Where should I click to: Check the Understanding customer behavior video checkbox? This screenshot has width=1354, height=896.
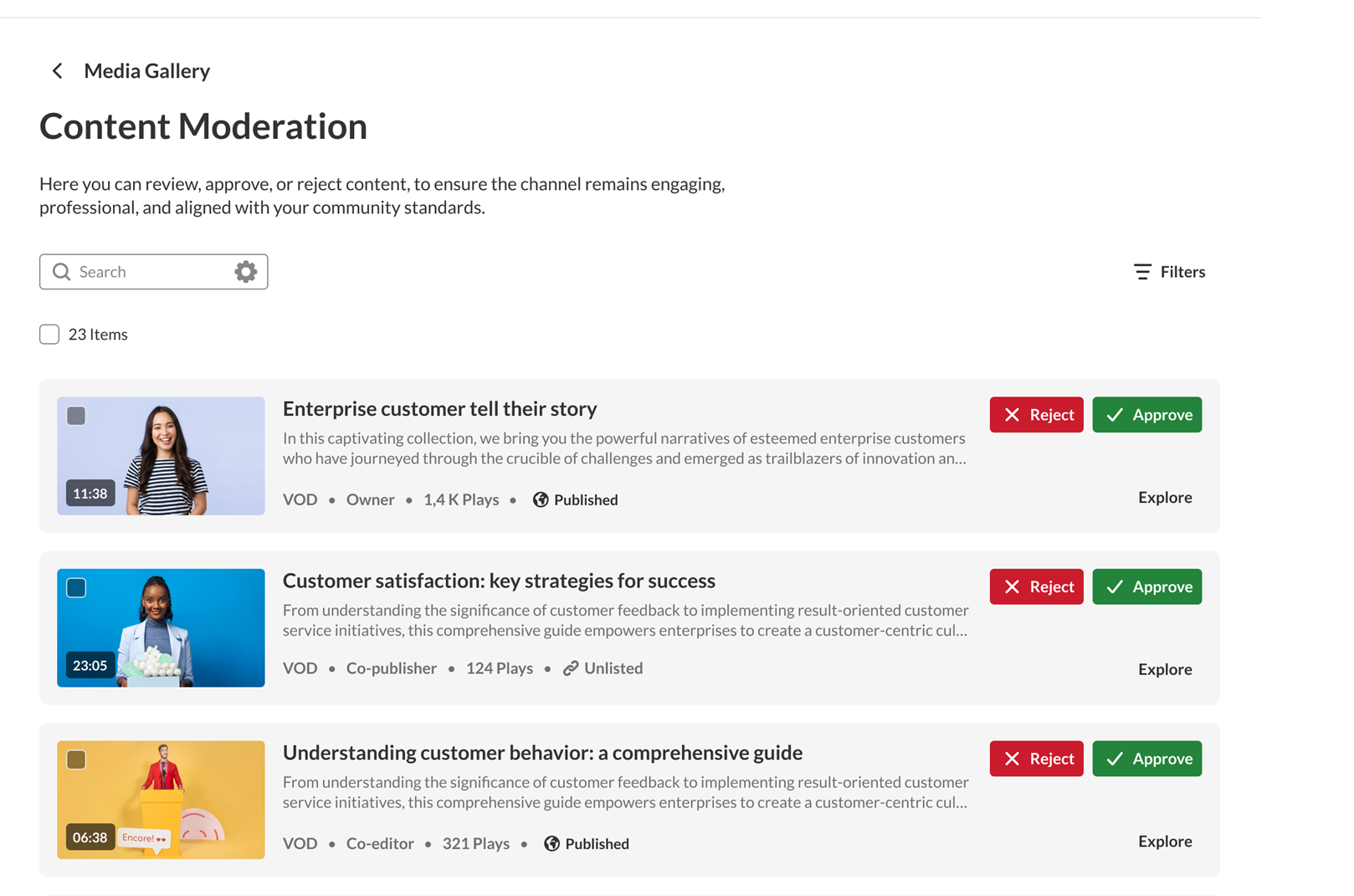(76, 760)
